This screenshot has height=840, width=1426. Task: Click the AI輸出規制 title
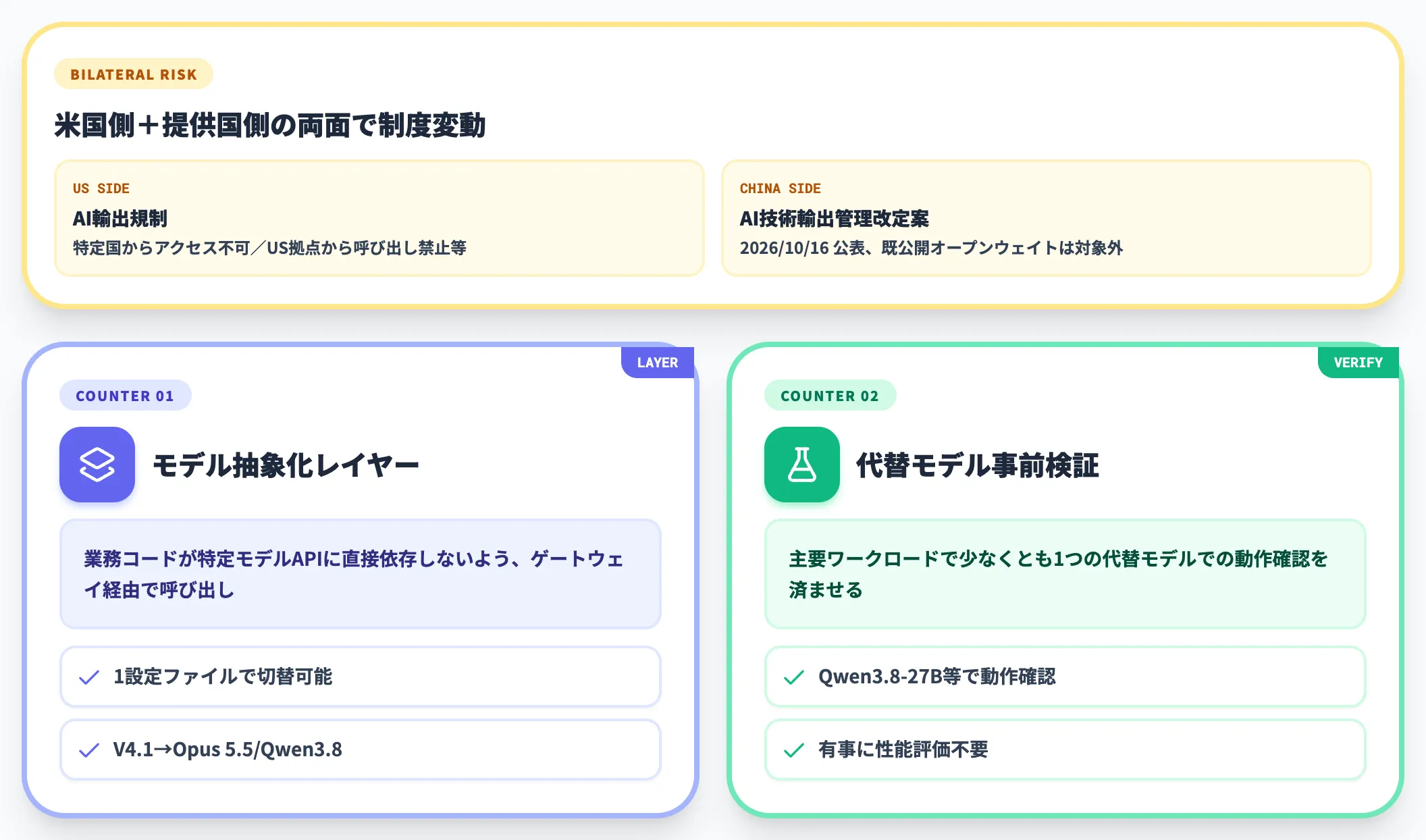(x=120, y=219)
